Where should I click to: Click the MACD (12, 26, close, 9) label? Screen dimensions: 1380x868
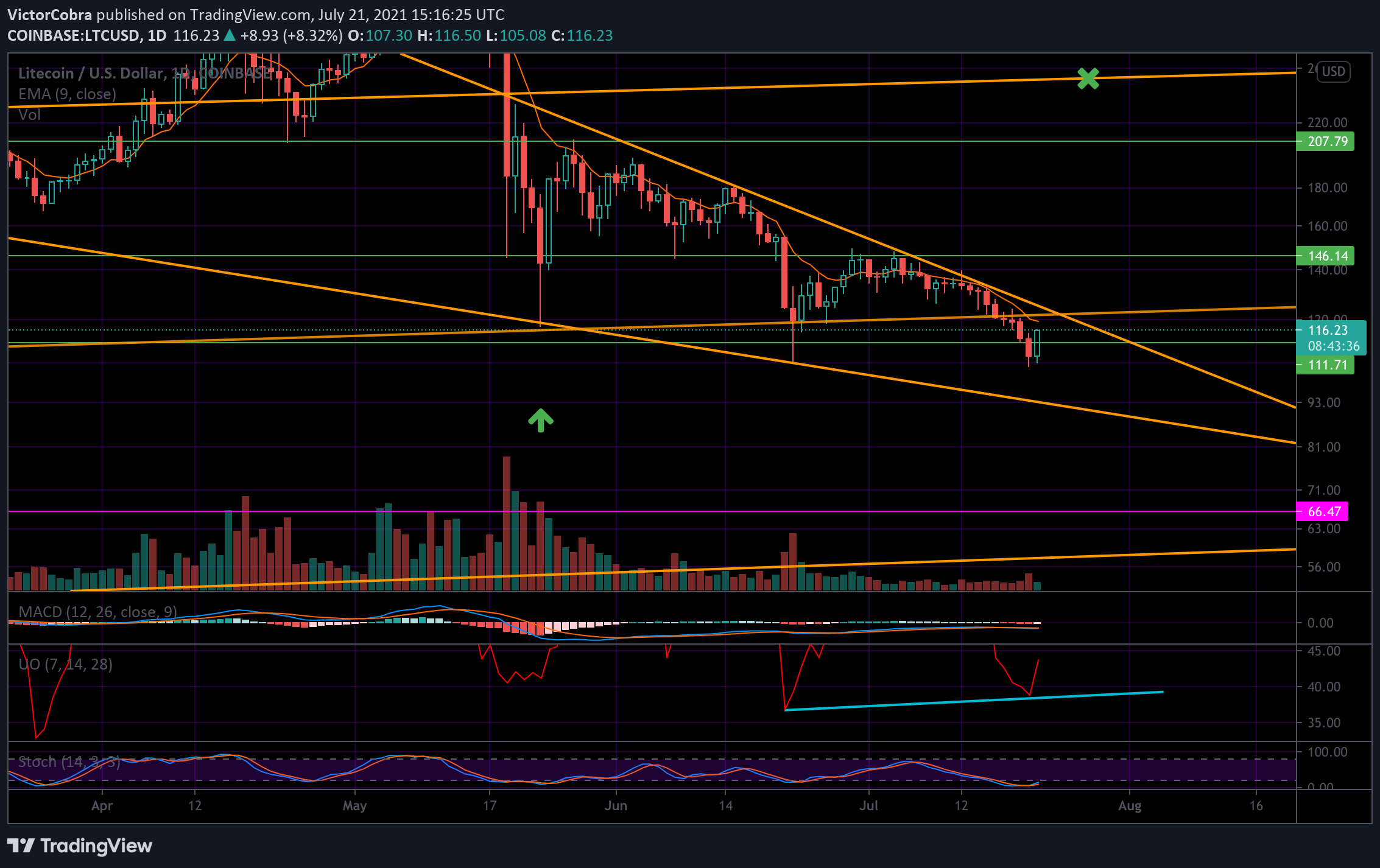pos(97,612)
